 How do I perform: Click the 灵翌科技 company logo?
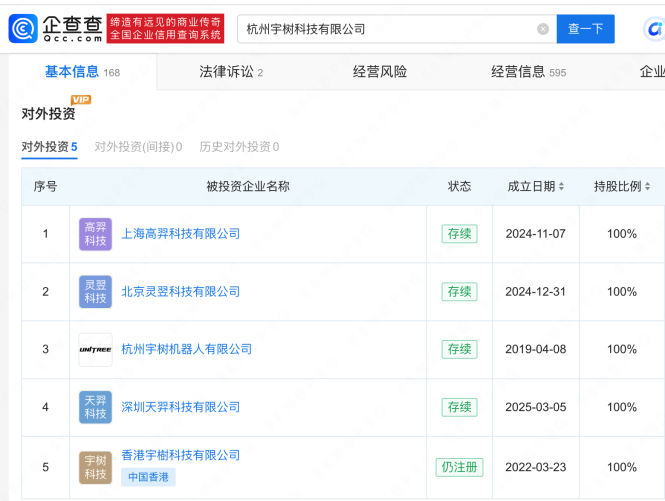tap(95, 292)
